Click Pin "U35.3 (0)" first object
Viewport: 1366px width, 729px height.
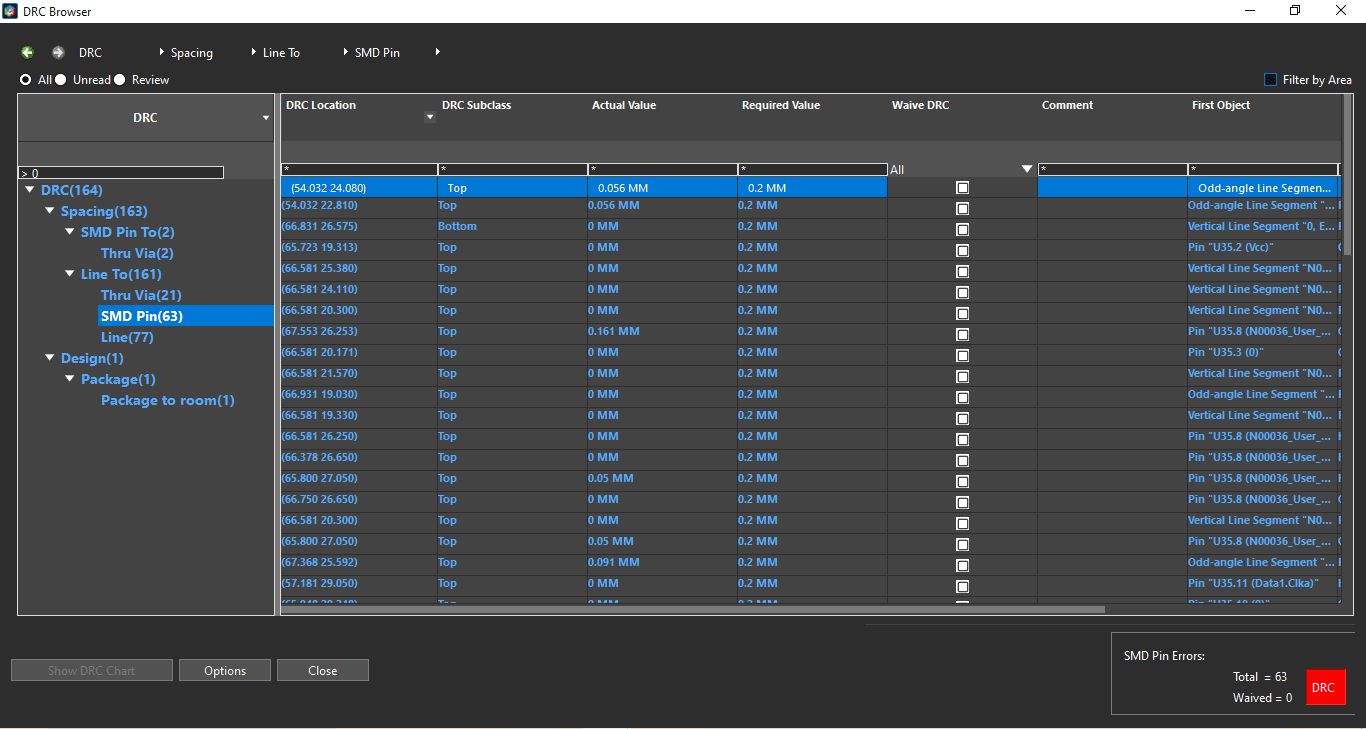click(x=1227, y=352)
